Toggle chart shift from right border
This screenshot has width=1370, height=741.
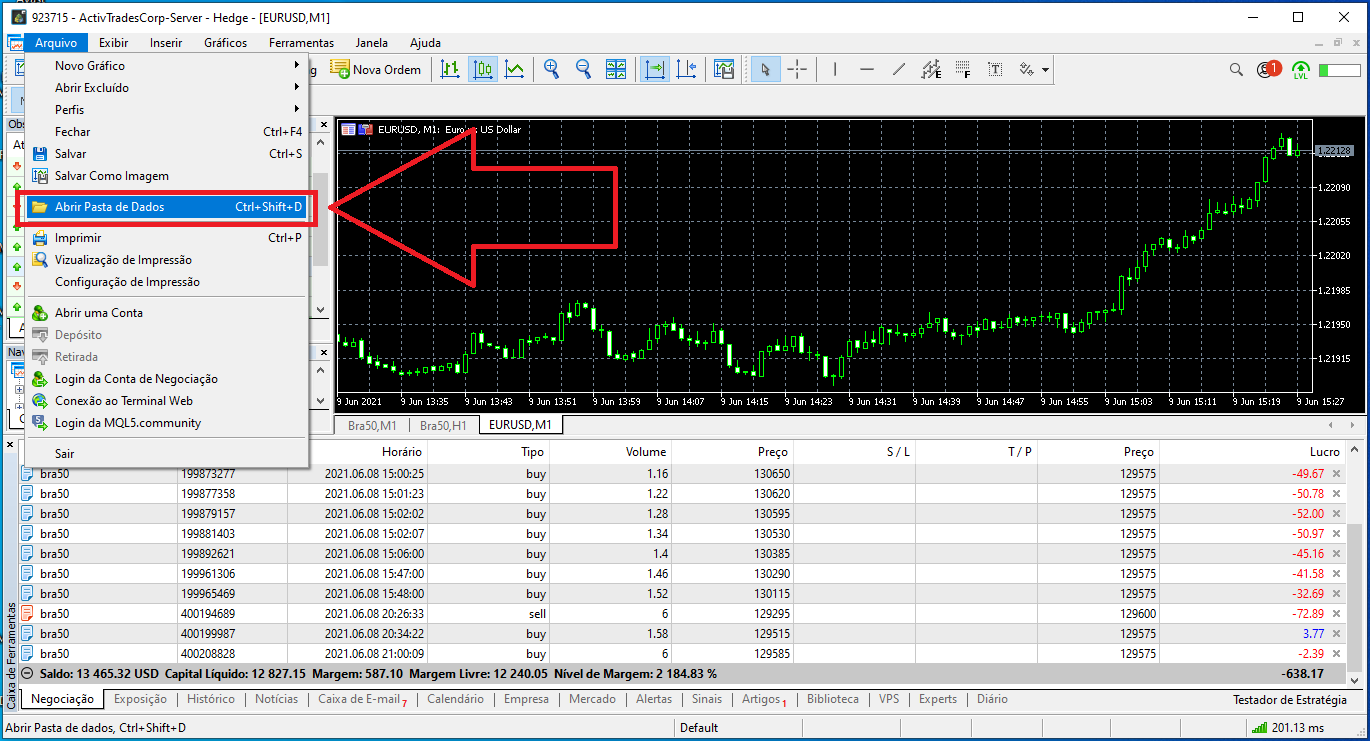(687, 70)
